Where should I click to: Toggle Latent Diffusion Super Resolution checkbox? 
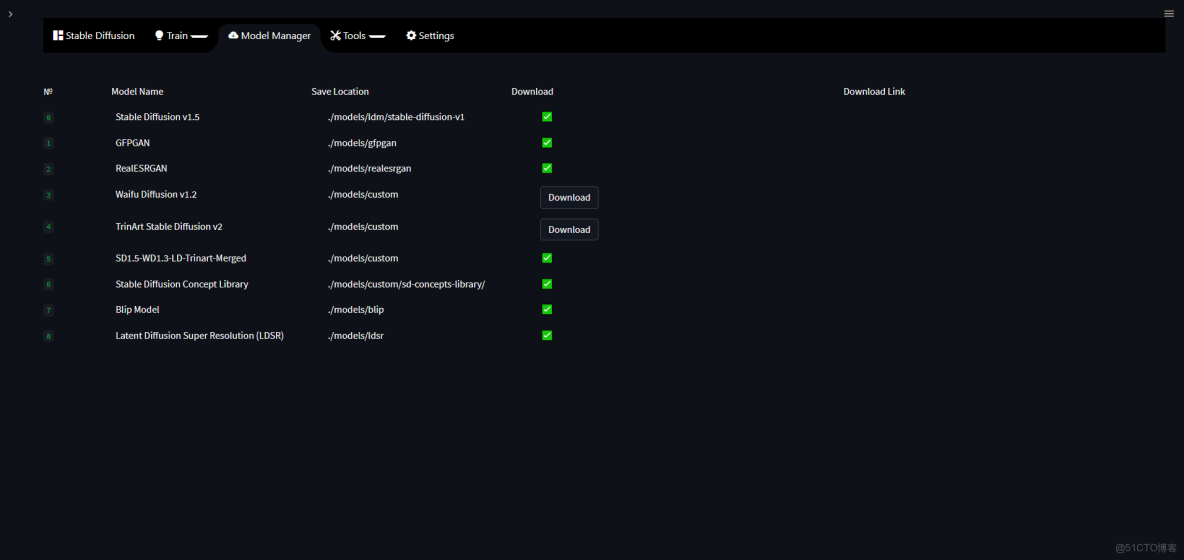click(x=547, y=335)
